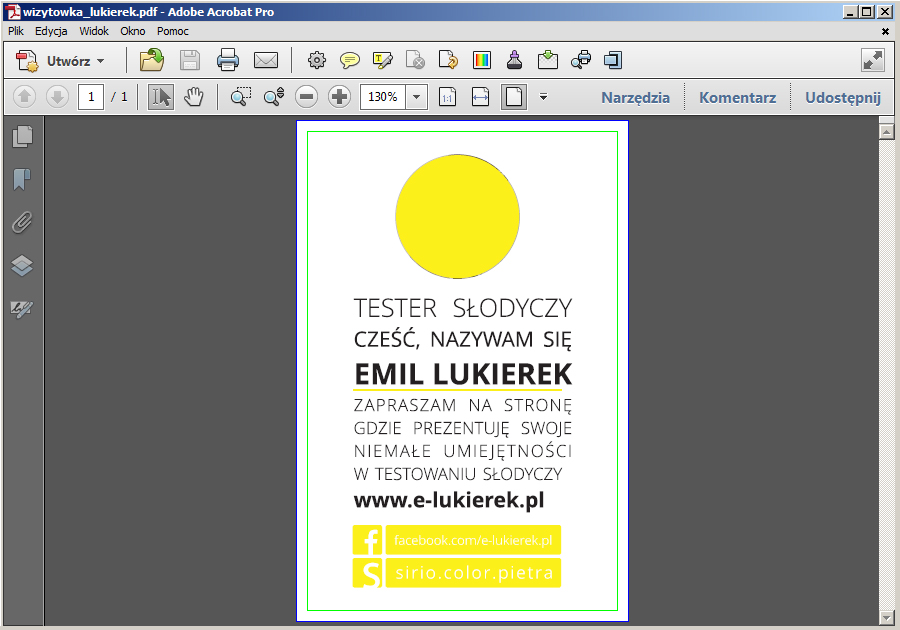900x630 pixels.
Task: Click the EMIL LUKIEREK name text
Action: [463, 374]
